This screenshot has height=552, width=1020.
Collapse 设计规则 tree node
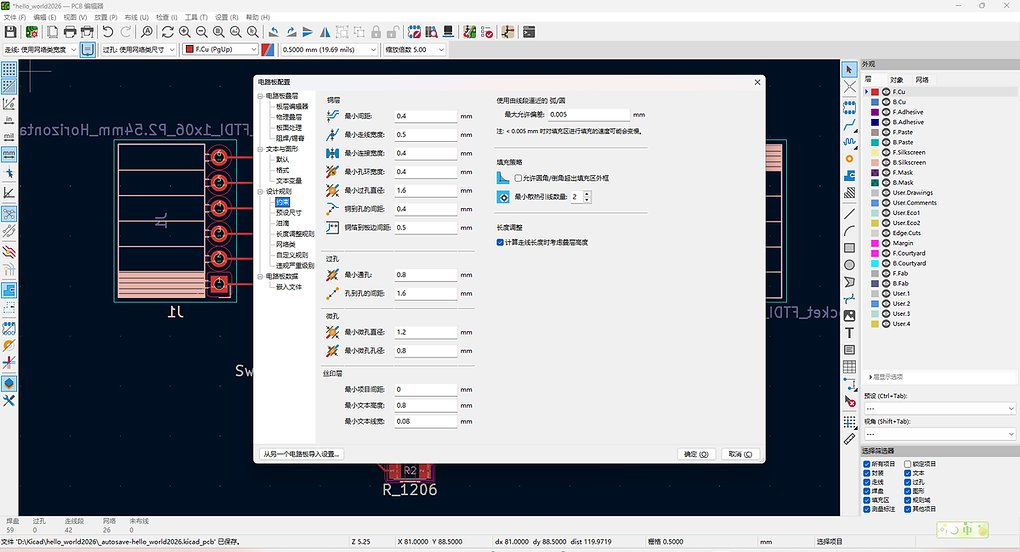tap(260, 192)
